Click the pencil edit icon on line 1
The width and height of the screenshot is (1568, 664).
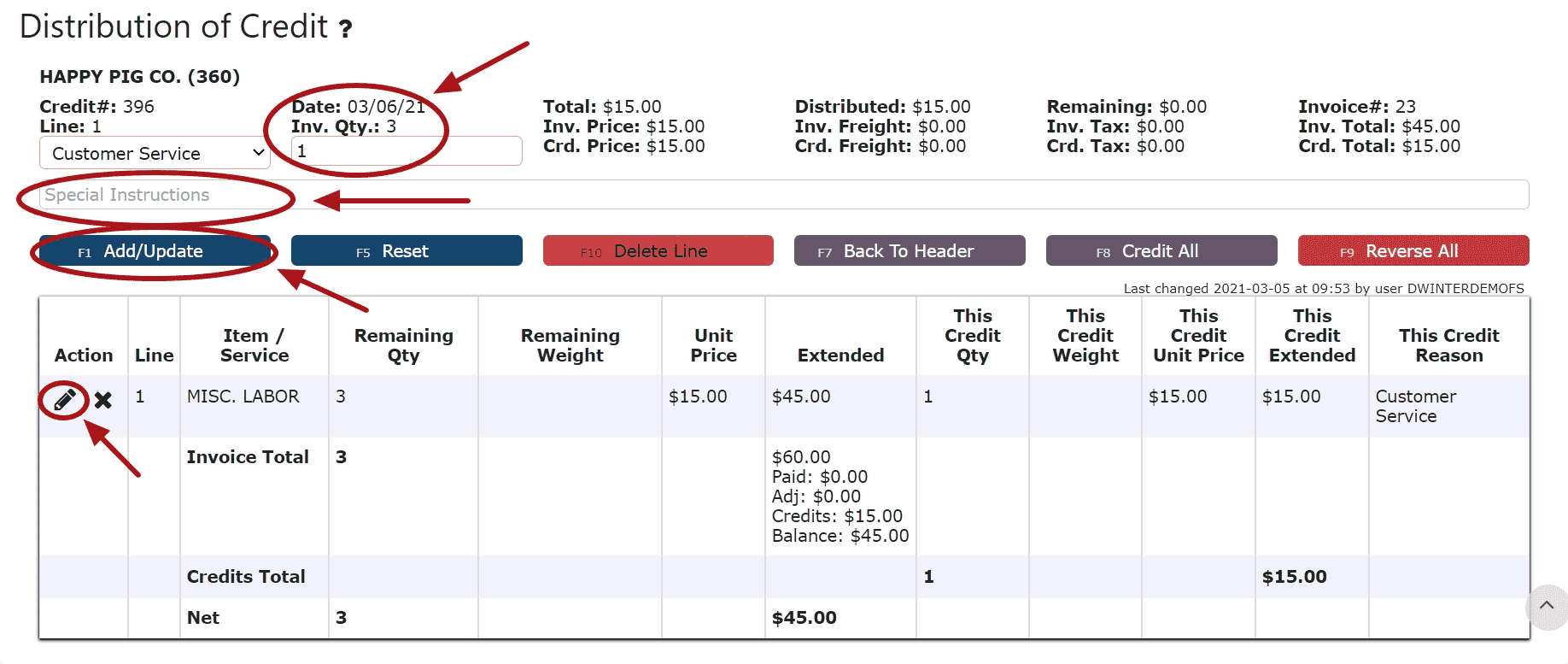coord(65,399)
